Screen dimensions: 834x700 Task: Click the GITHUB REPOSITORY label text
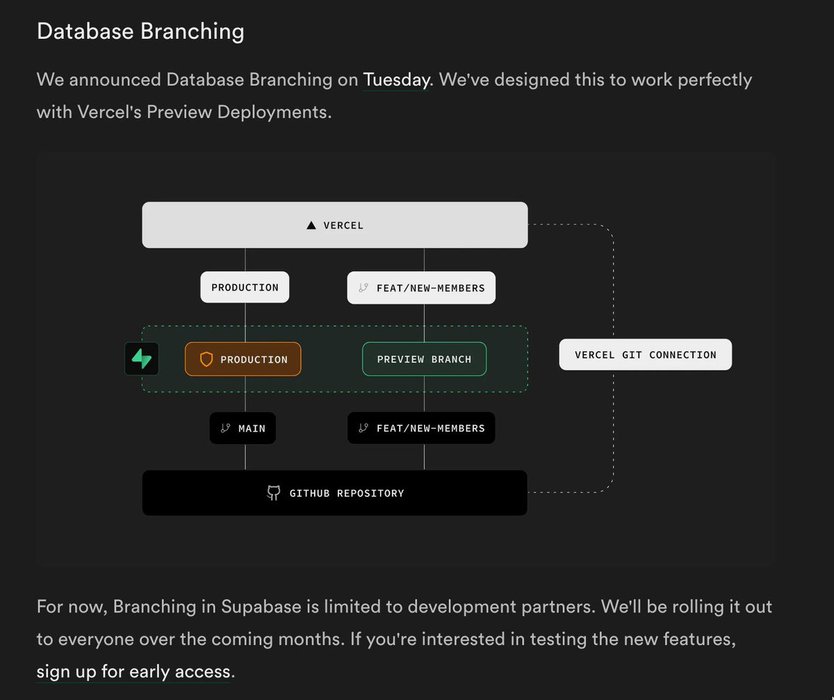pos(346,493)
